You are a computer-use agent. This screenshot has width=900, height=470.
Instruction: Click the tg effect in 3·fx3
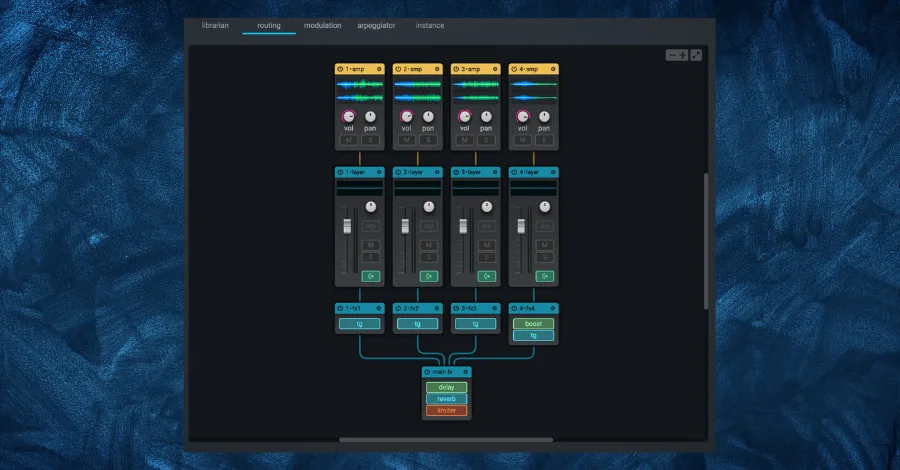click(476, 324)
